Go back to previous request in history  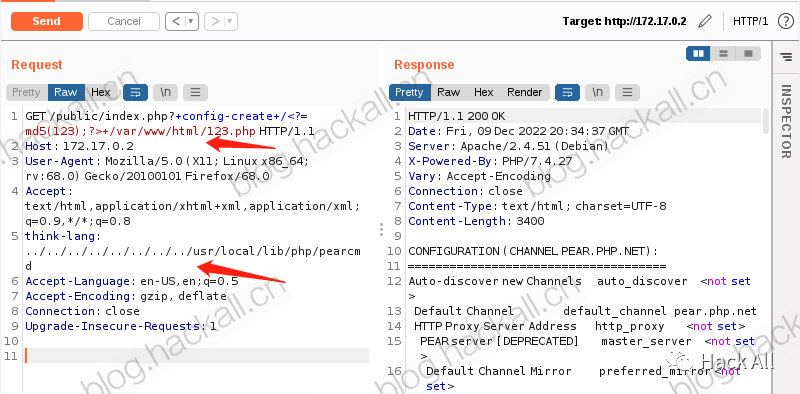click(176, 21)
